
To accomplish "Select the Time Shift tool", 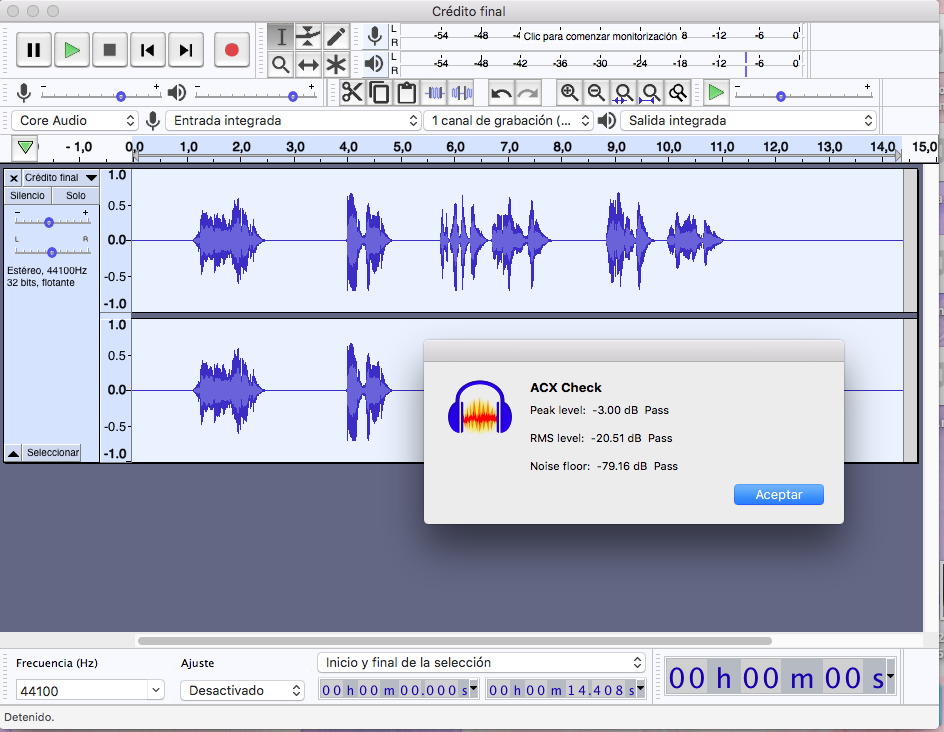I will click(308, 64).
